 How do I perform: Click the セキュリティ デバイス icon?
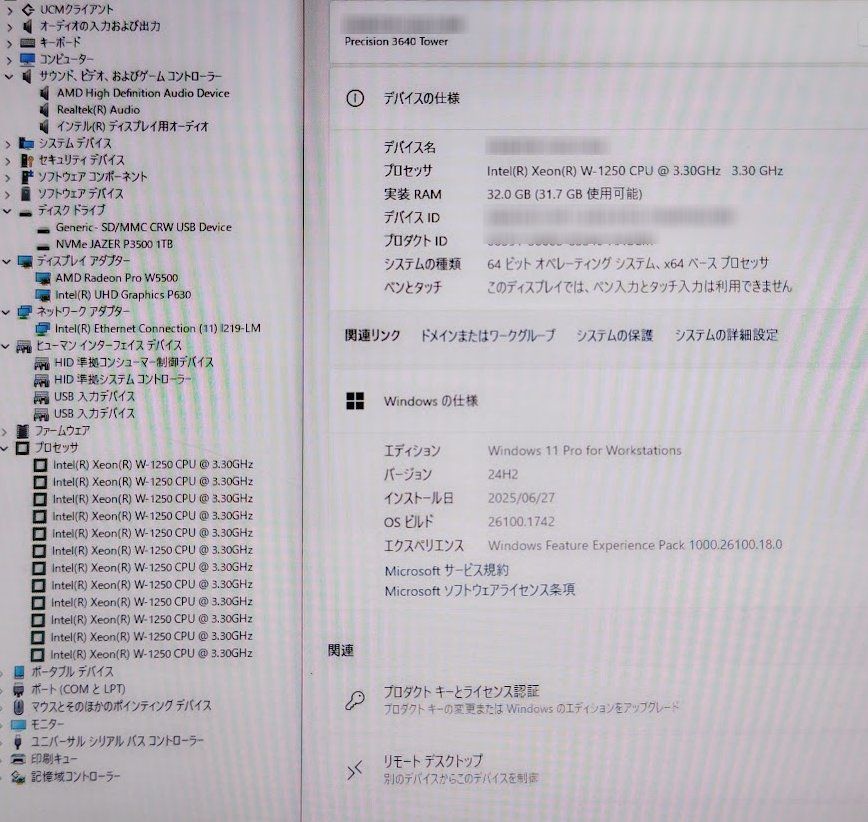click(x=26, y=160)
